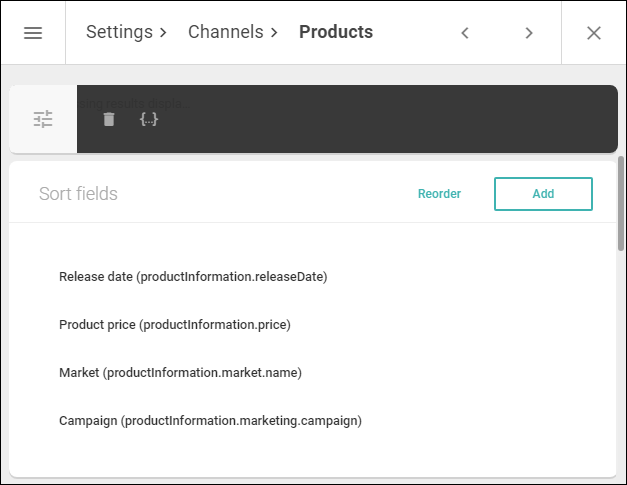This screenshot has height=485, width=627.
Task: Go to next item arrow
Action: tap(529, 33)
